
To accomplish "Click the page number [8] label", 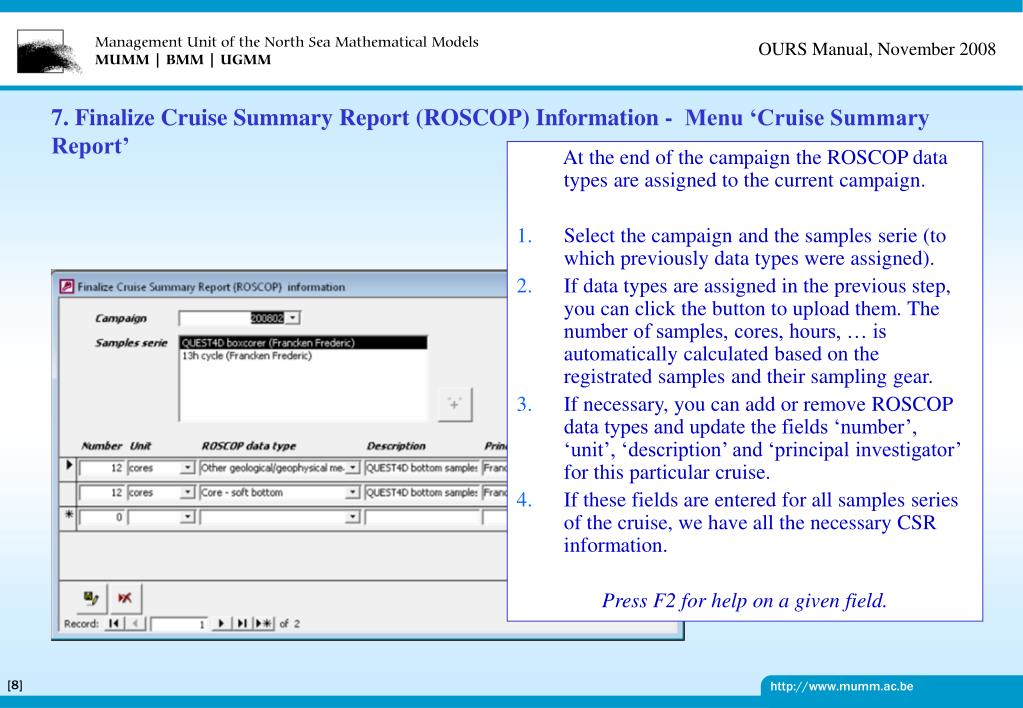I will [x=14, y=685].
